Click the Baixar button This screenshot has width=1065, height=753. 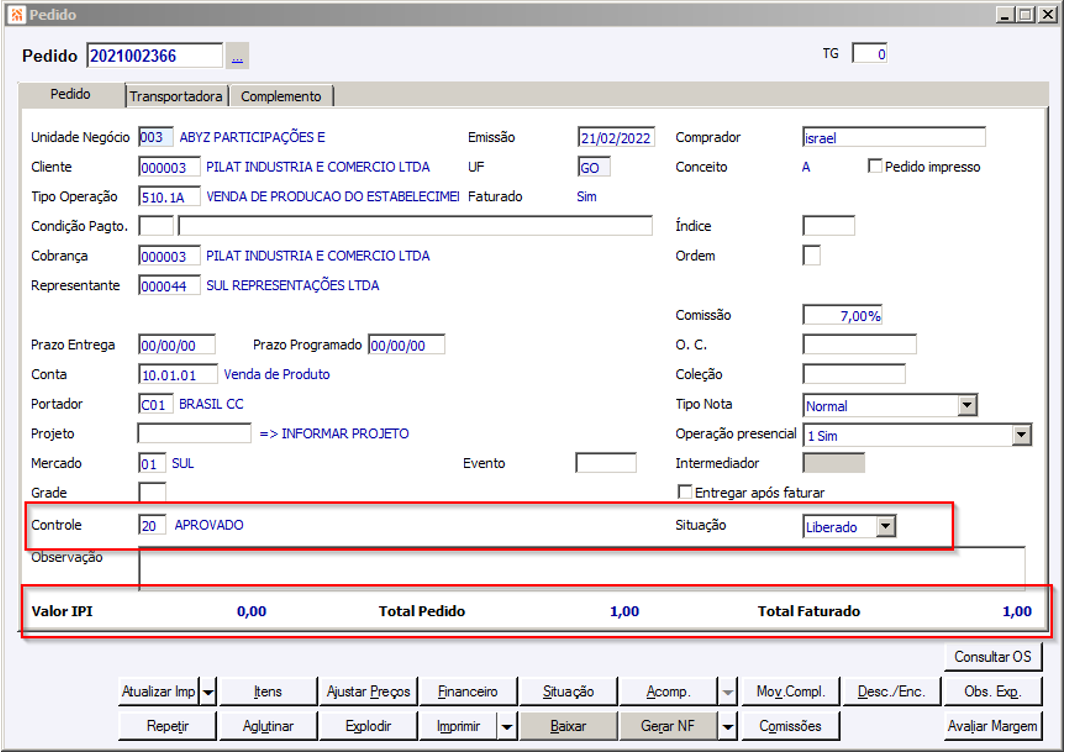point(568,727)
